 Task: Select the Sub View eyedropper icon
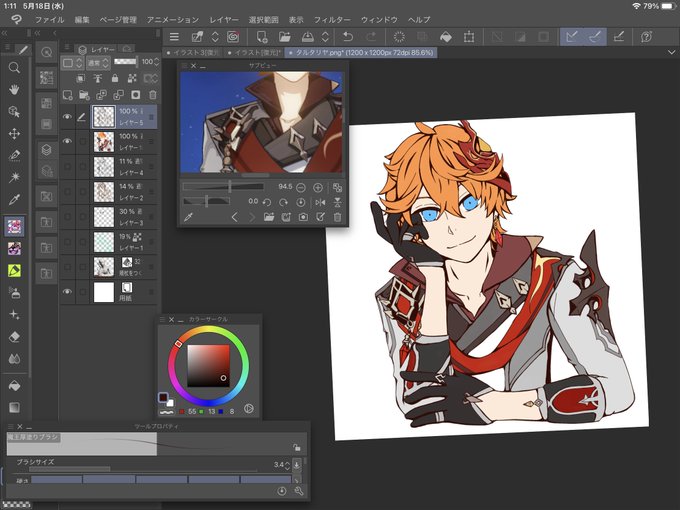[188, 217]
